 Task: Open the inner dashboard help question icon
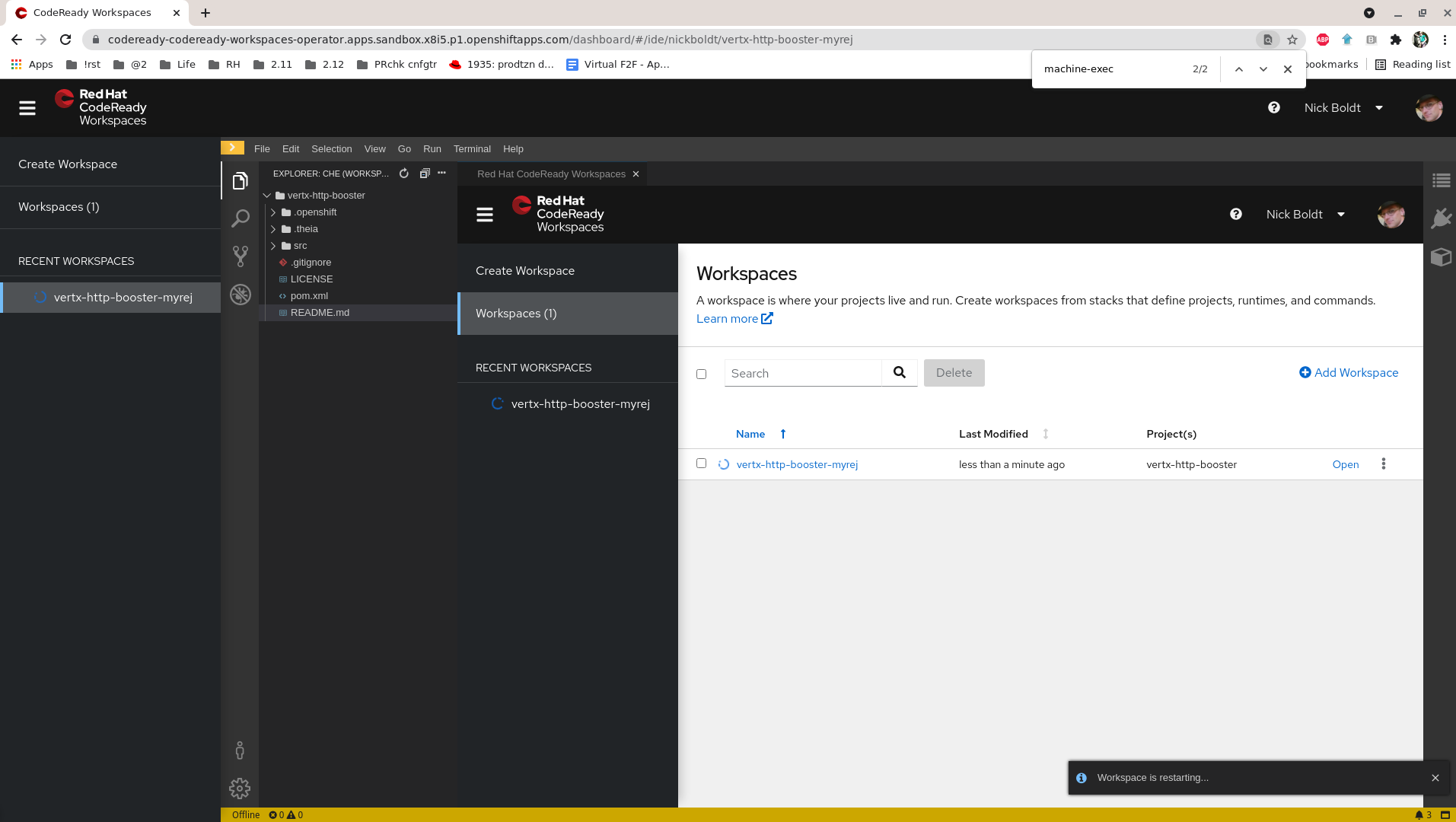[x=1235, y=215]
